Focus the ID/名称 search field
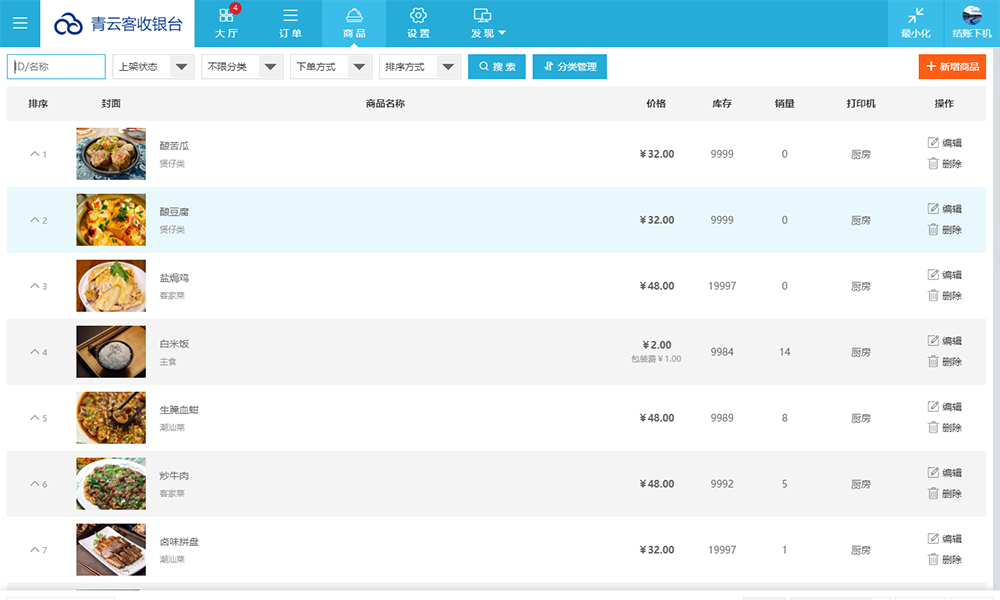This screenshot has width=1000, height=600. [56, 66]
